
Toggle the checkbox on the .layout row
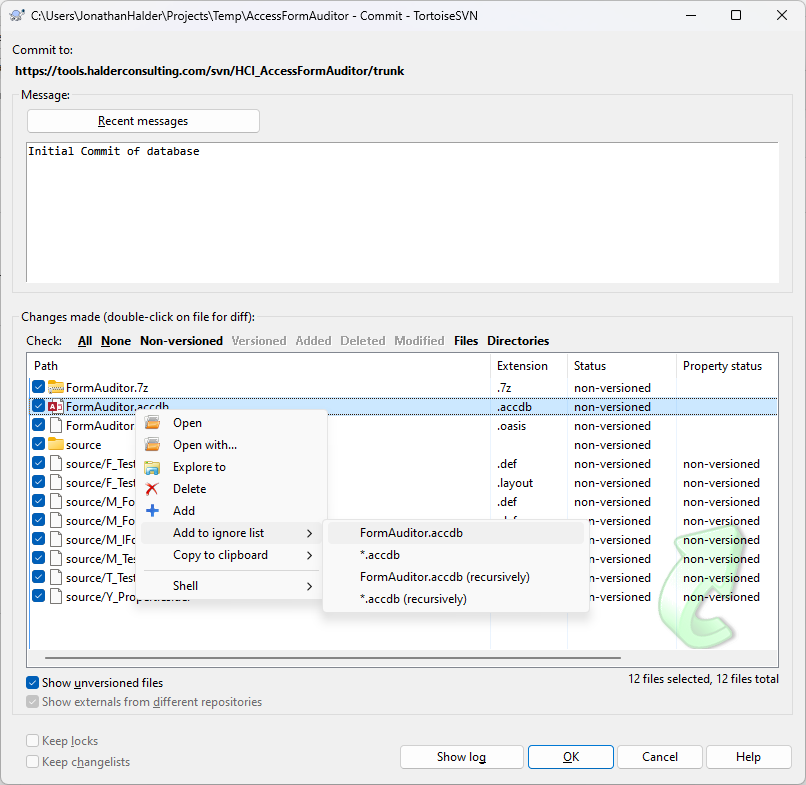pyautogui.click(x=39, y=482)
